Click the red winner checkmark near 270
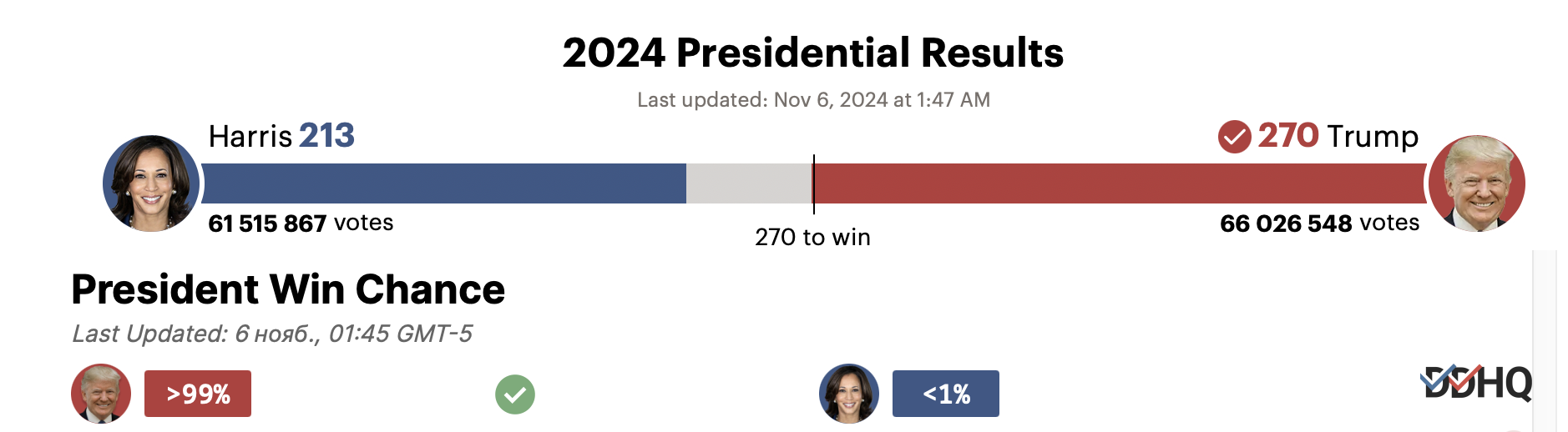 click(x=1234, y=137)
